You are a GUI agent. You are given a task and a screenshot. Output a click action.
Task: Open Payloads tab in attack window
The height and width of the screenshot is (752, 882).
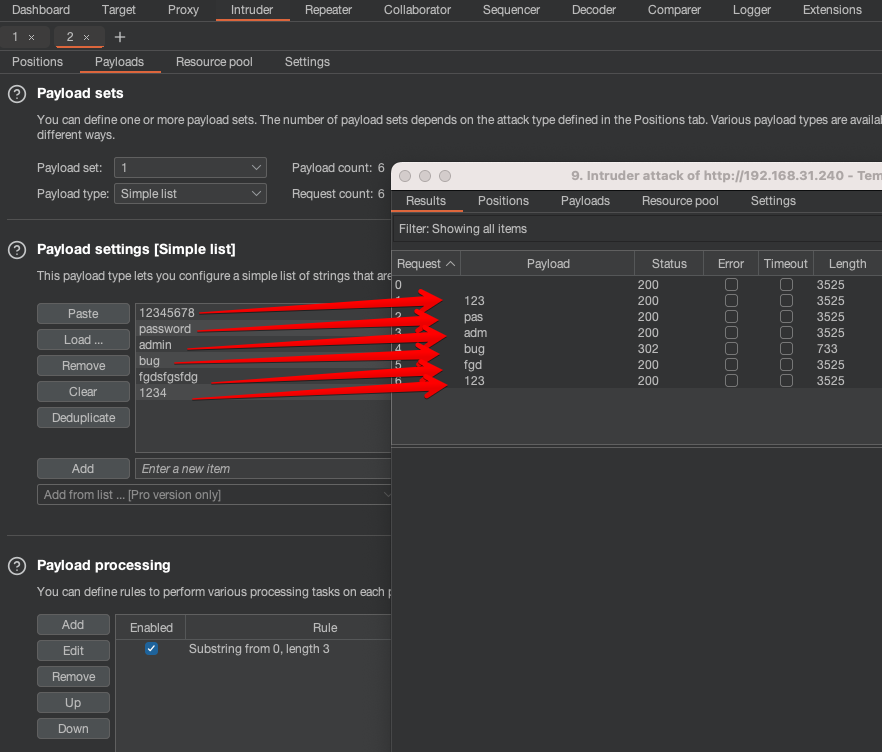[x=586, y=201]
